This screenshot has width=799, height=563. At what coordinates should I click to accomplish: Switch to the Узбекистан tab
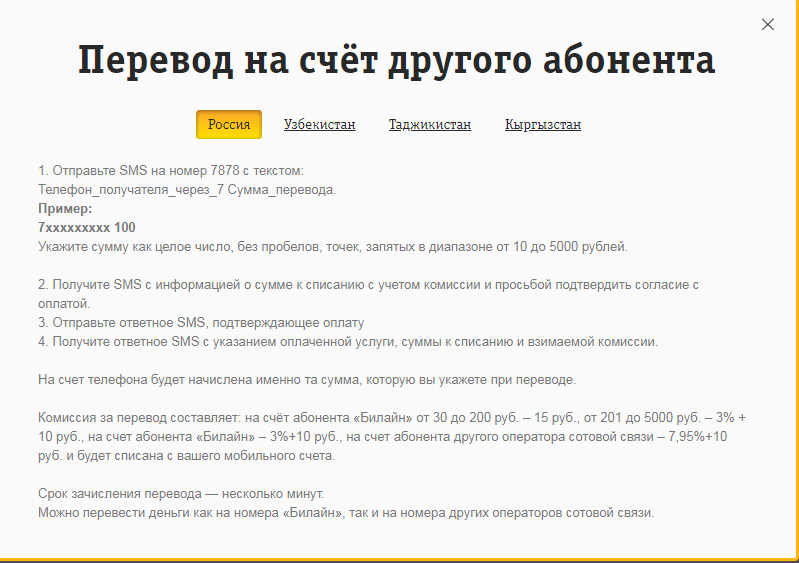(319, 125)
